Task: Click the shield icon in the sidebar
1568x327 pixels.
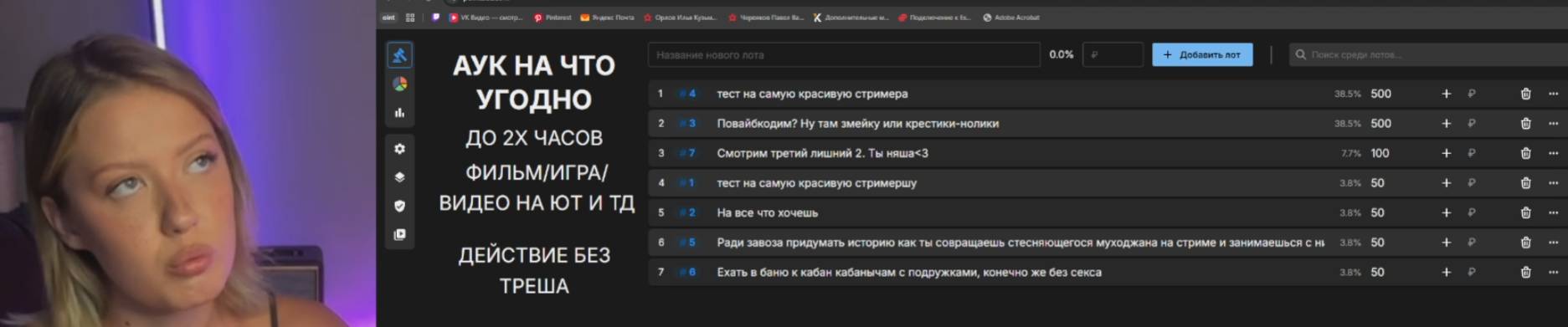Action: tap(400, 206)
